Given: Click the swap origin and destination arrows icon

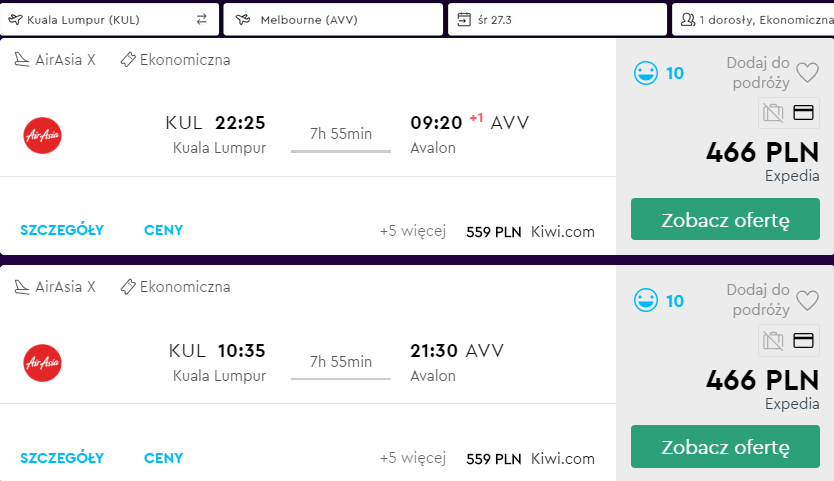Looking at the screenshot, I should click(201, 19).
